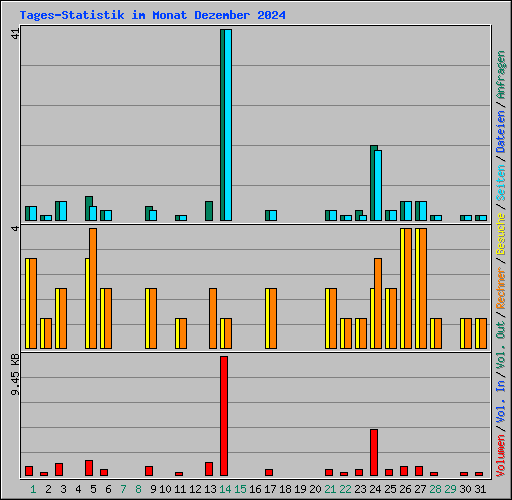Image resolution: width=512 pixels, height=500 pixels.
Task: Select the tall orange bar for day 5
Action: point(93,289)
